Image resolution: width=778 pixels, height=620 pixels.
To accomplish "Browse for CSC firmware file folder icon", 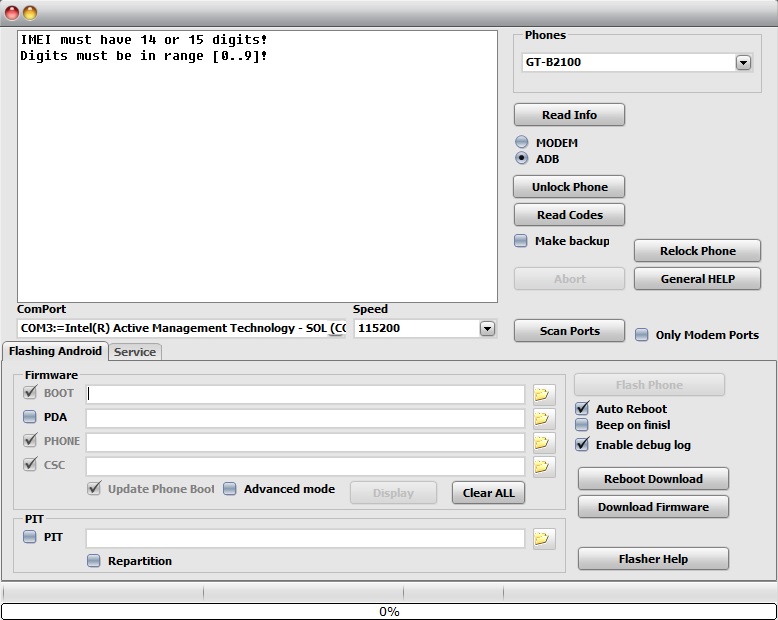I will (544, 466).
